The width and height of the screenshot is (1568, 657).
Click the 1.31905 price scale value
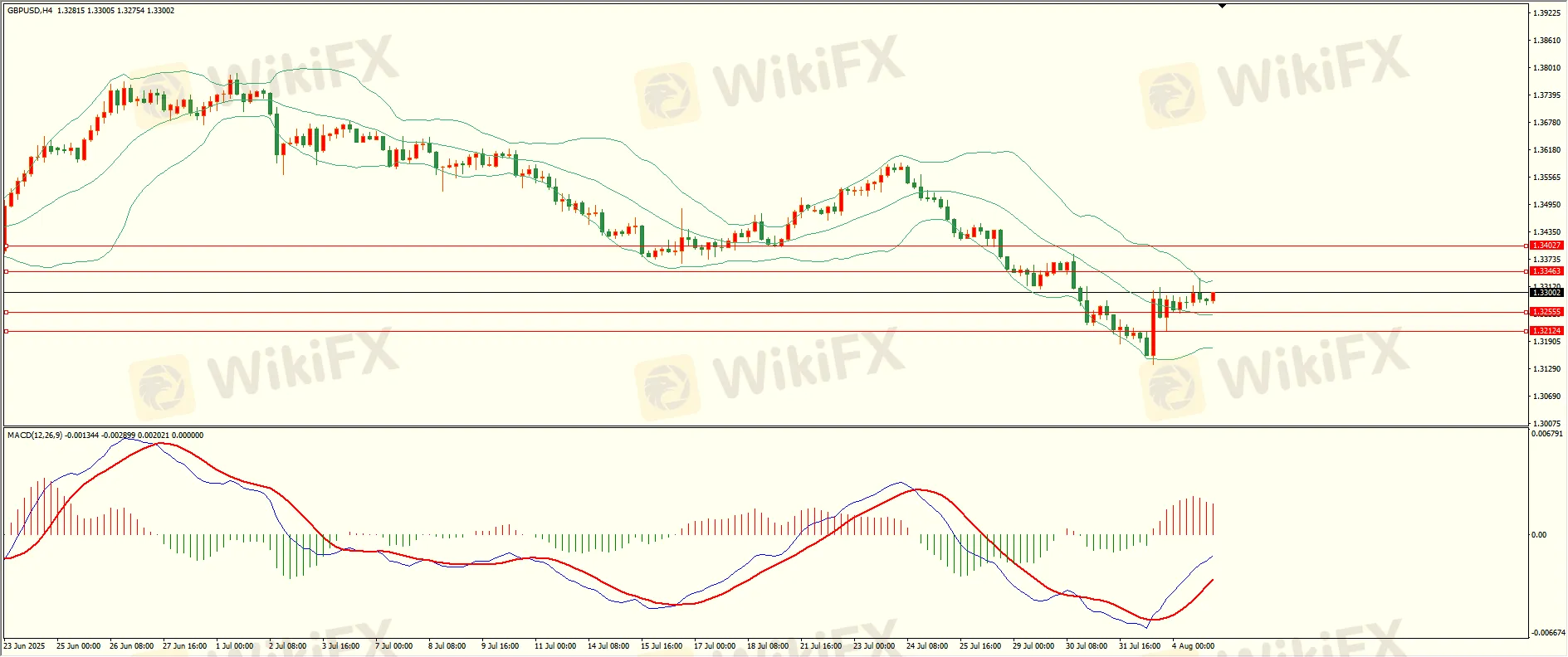tap(1546, 342)
